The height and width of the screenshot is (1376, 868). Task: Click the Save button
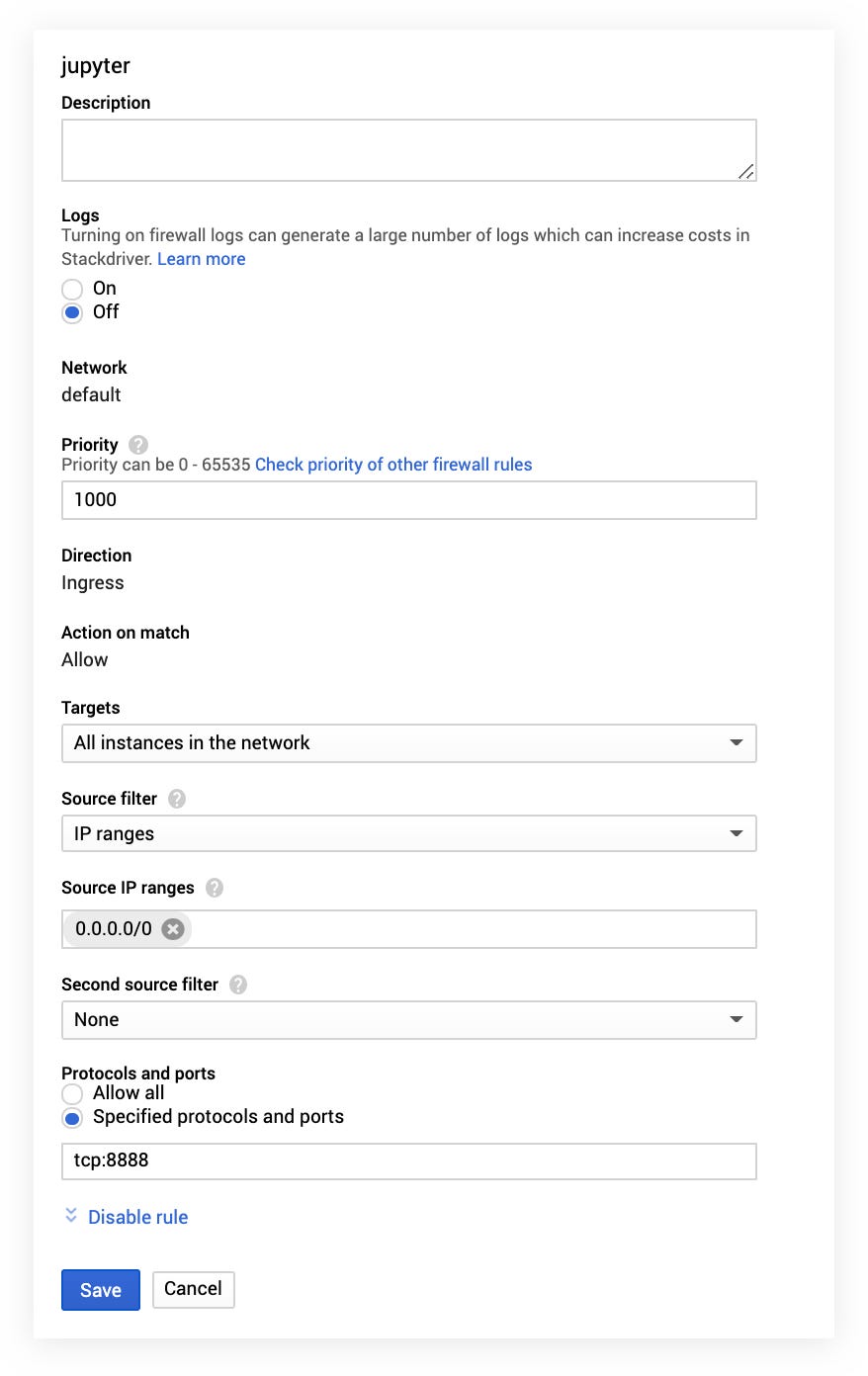[101, 1290]
